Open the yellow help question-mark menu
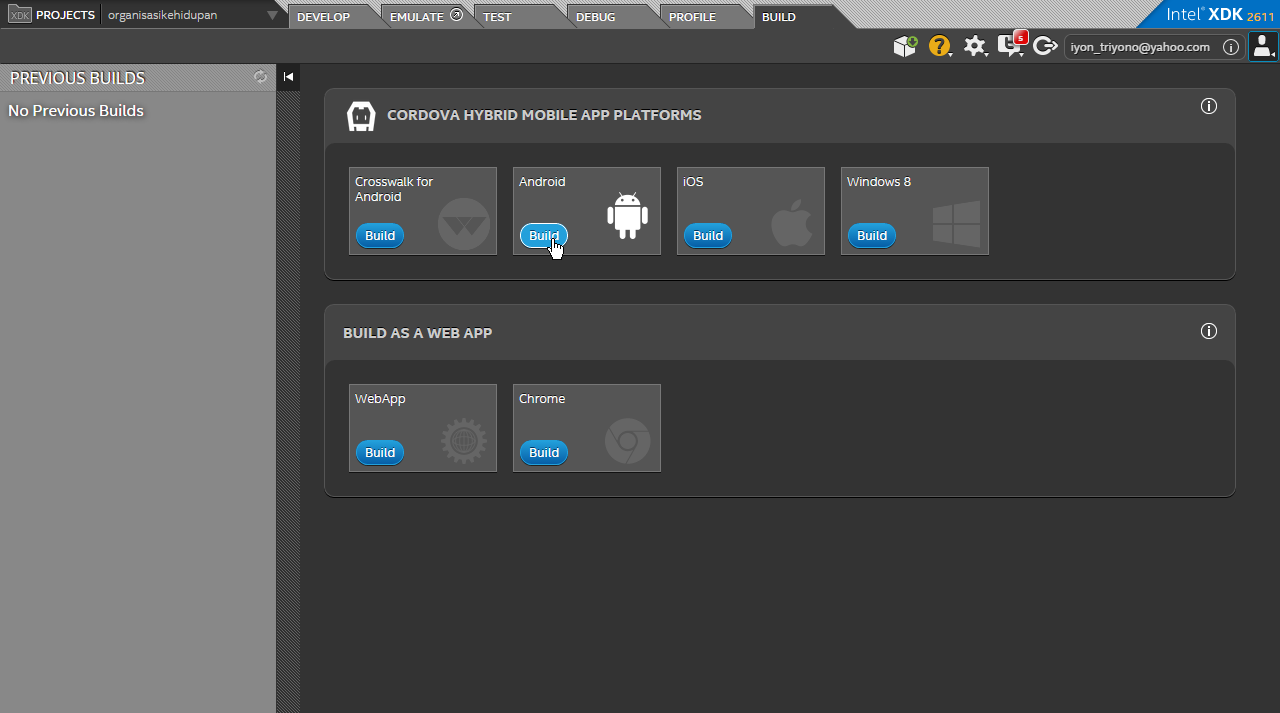This screenshot has height=713, width=1280. pos(940,46)
